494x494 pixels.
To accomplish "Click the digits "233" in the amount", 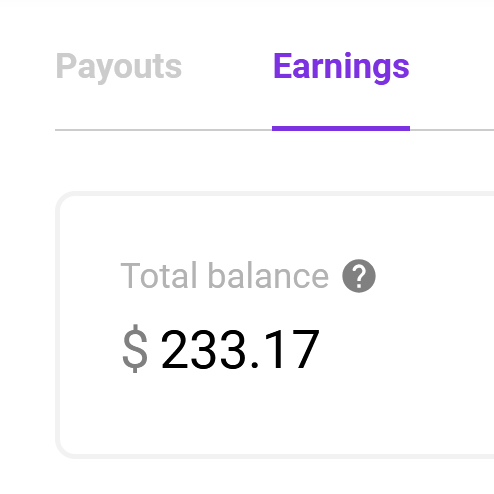I will [x=203, y=349].
